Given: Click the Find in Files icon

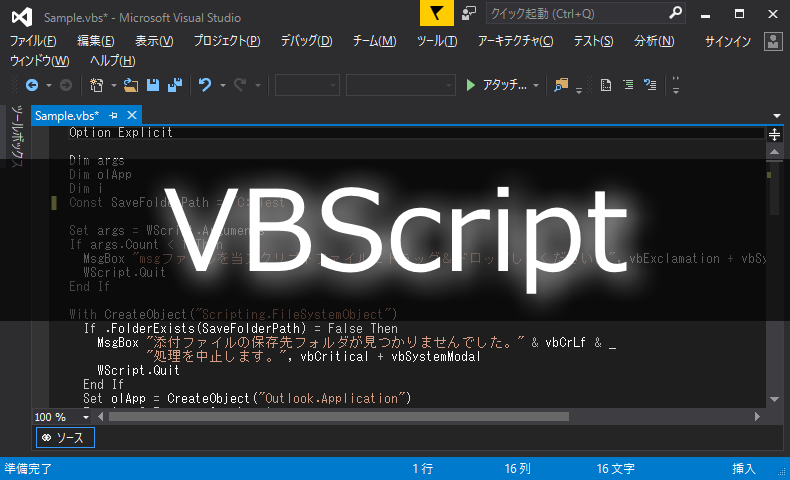Looking at the screenshot, I should pyautogui.click(x=561, y=85).
